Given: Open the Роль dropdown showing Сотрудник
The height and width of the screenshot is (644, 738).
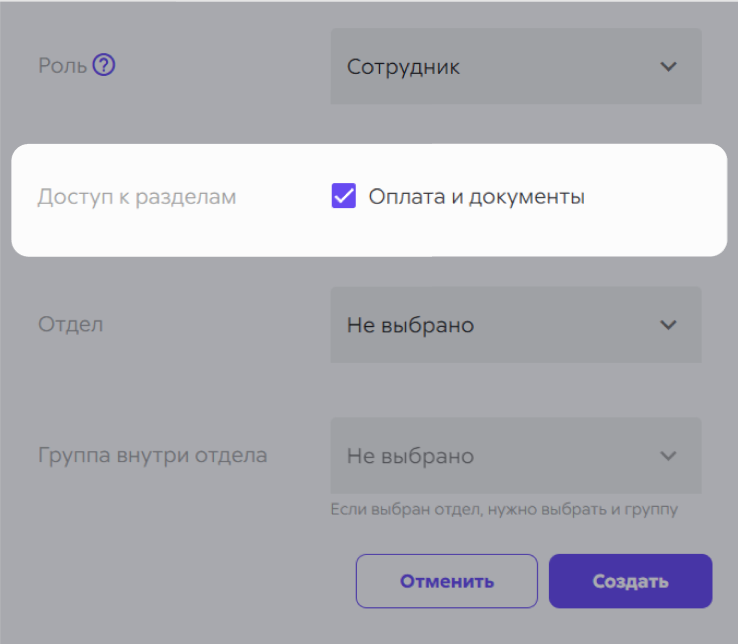Looking at the screenshot, I should (x=516, y=66).
